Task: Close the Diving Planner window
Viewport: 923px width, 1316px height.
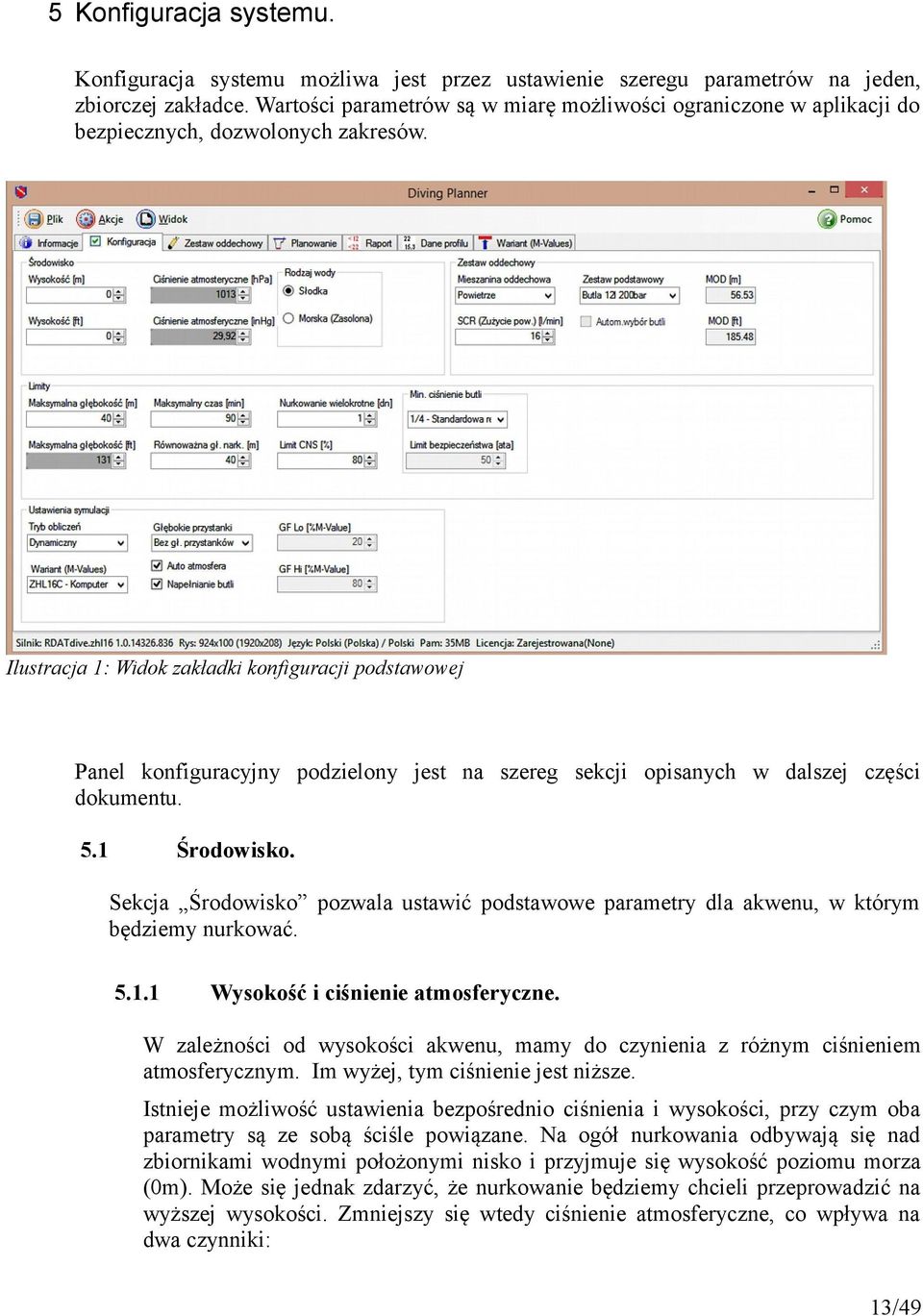Action: (864, 190)
